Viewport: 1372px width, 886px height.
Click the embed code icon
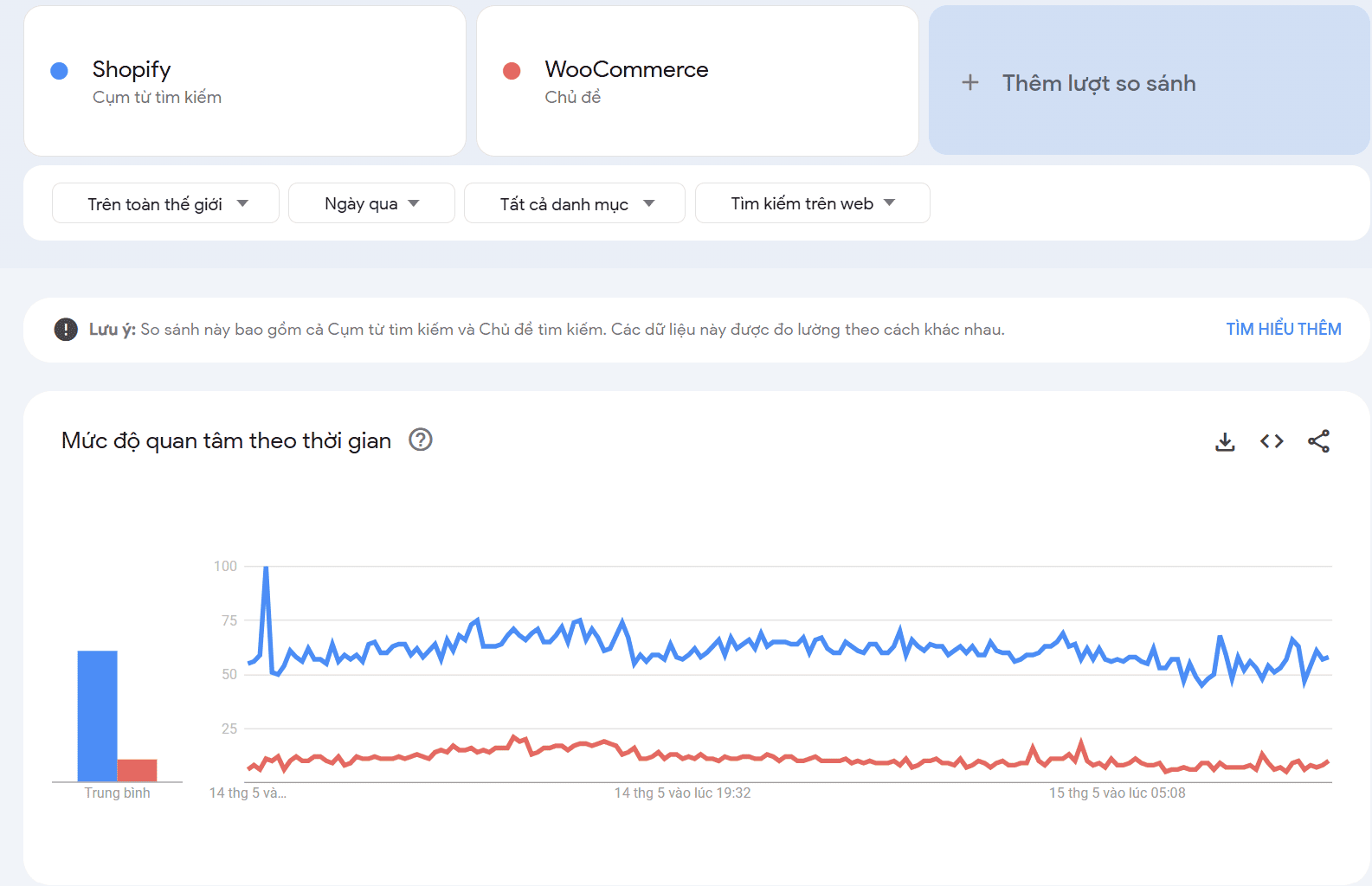(x=1272, y=441)
